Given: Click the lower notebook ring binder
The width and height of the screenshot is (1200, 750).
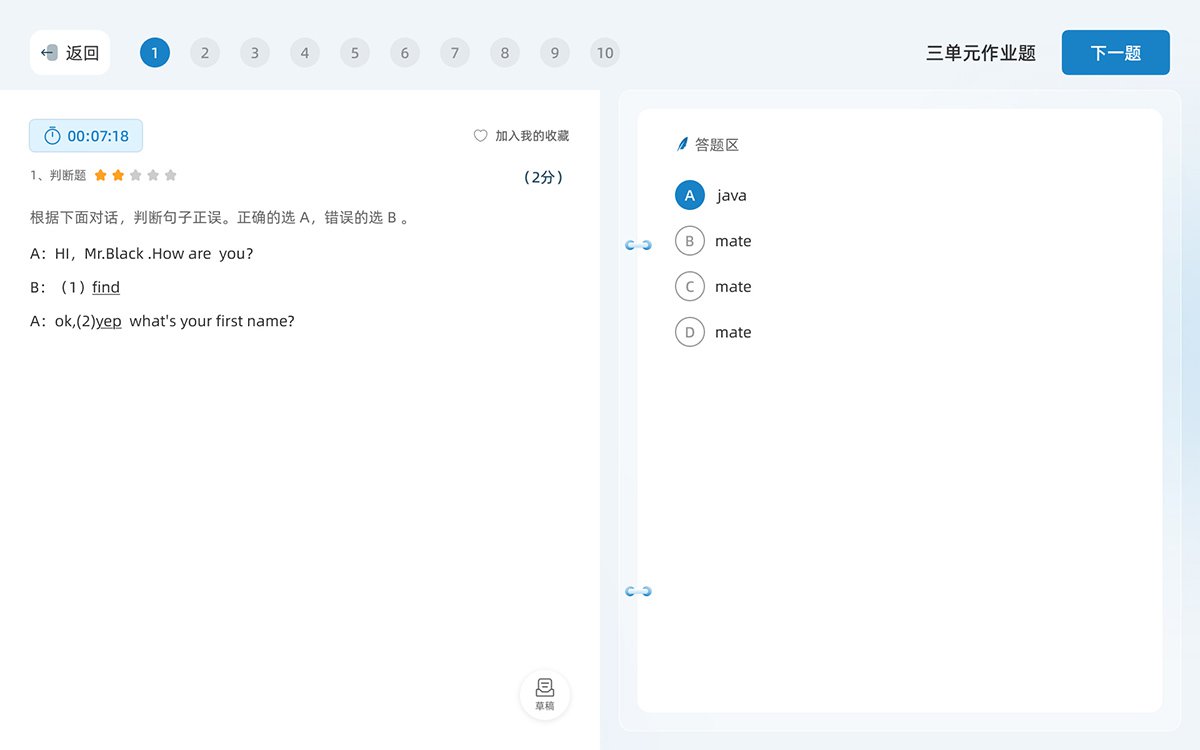Looking at the screenshot, I should pyautogui.click(x=638, y=591).
